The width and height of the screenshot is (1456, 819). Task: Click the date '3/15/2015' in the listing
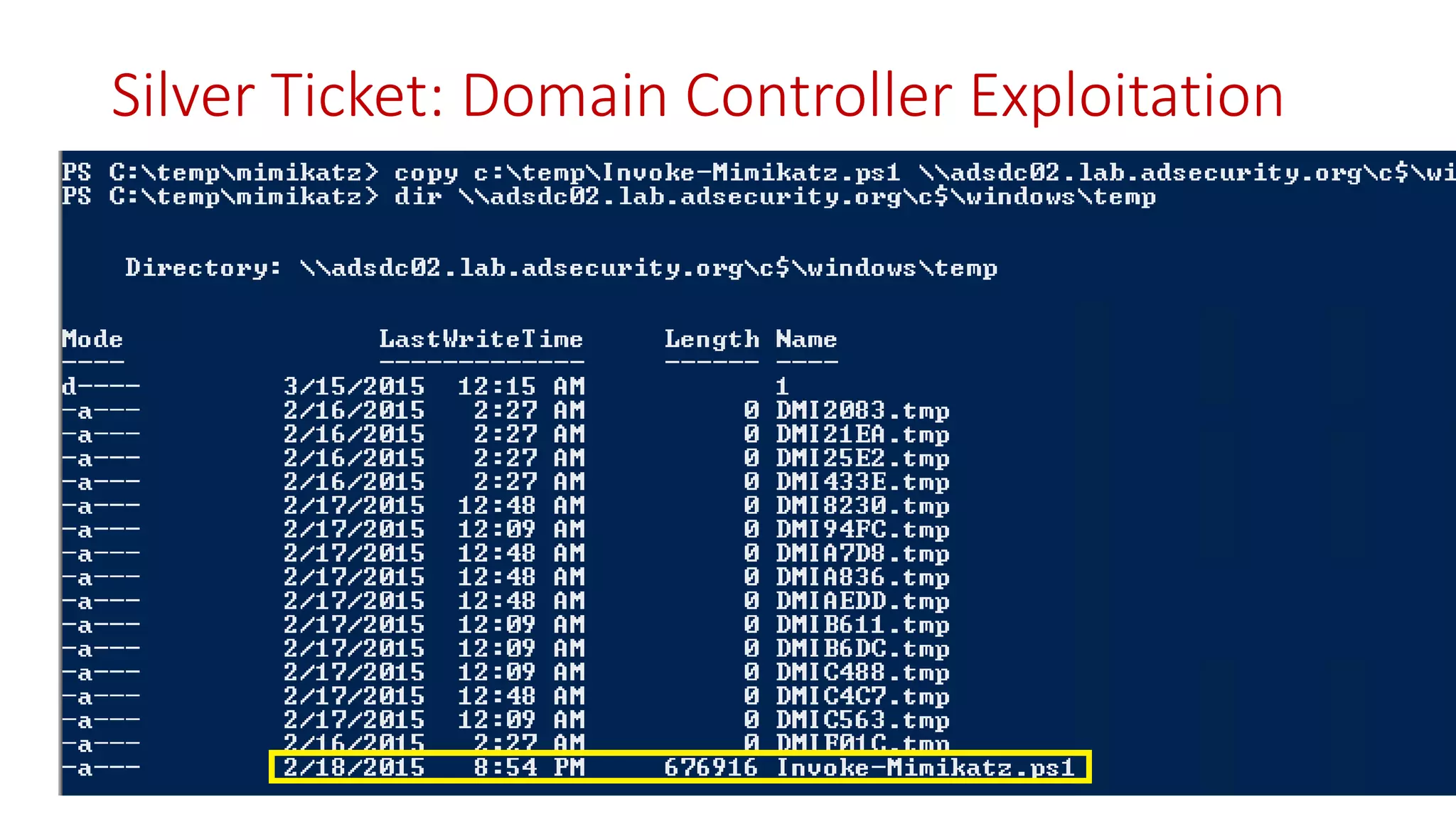(354, 387)
